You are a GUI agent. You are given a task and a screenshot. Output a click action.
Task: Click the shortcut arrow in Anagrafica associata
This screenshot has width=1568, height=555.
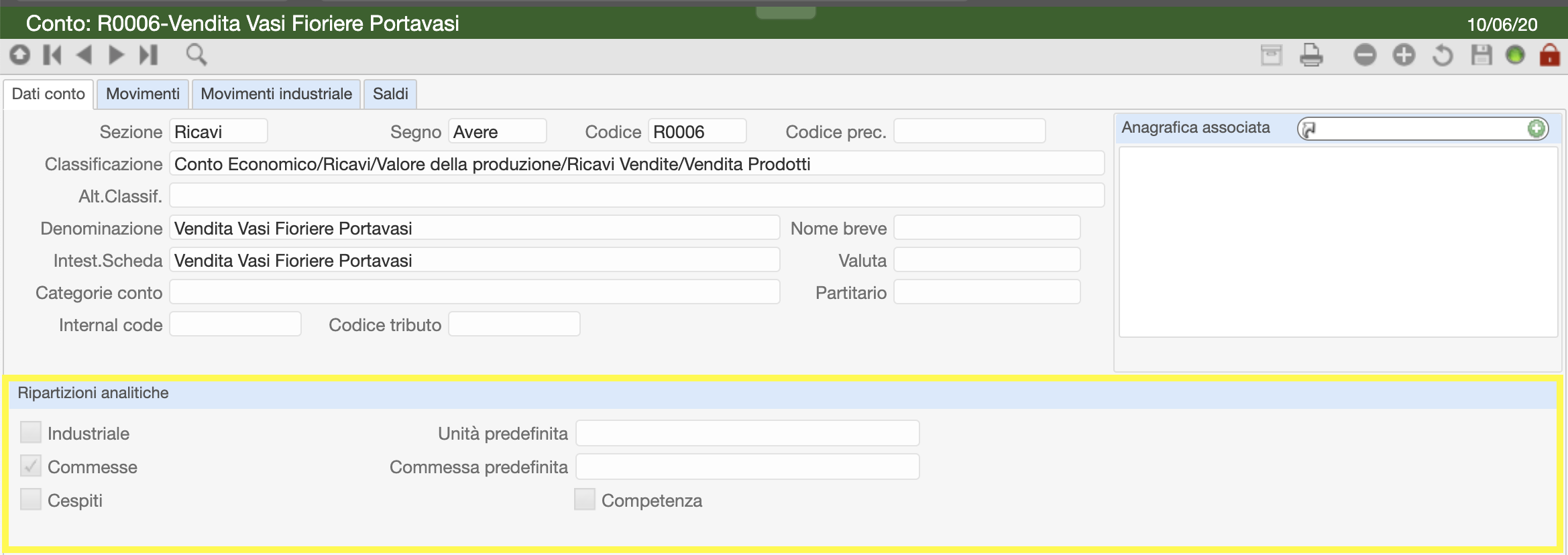(x=1309, y=129)
